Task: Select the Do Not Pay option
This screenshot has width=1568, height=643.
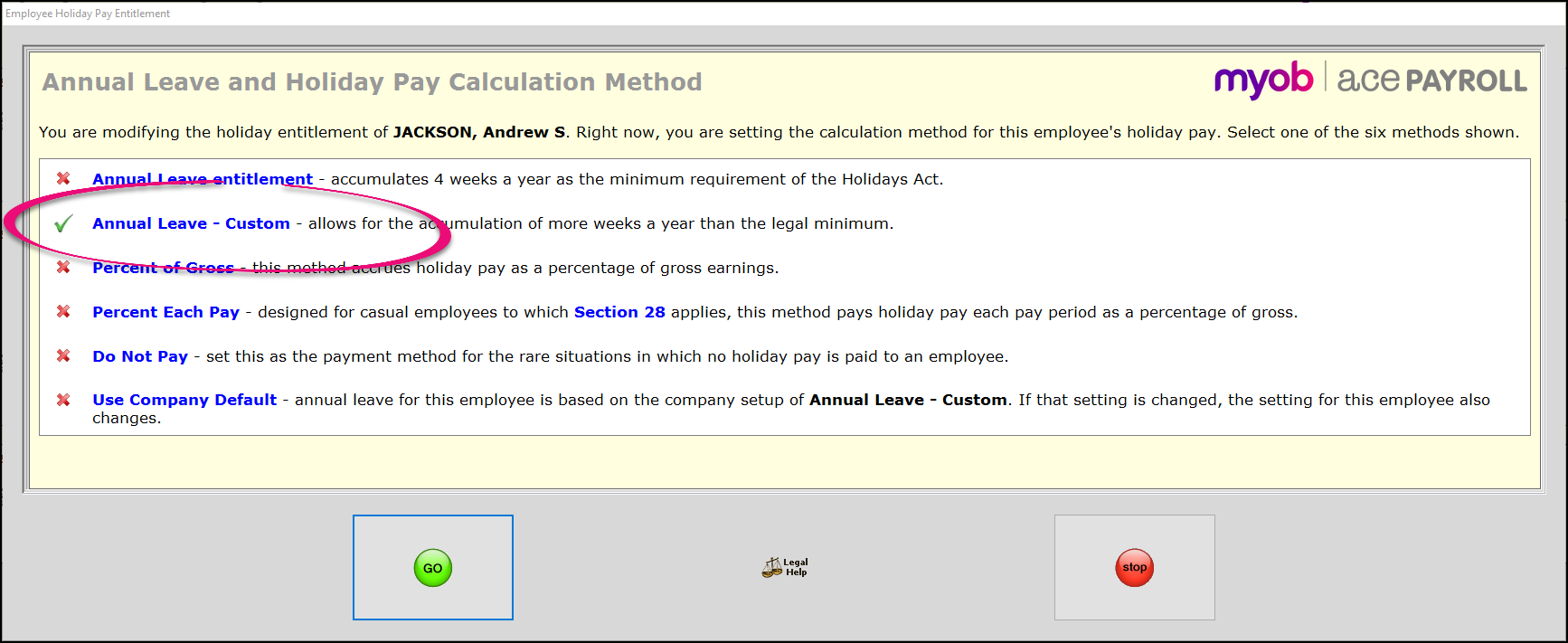Action: (140, 356)
